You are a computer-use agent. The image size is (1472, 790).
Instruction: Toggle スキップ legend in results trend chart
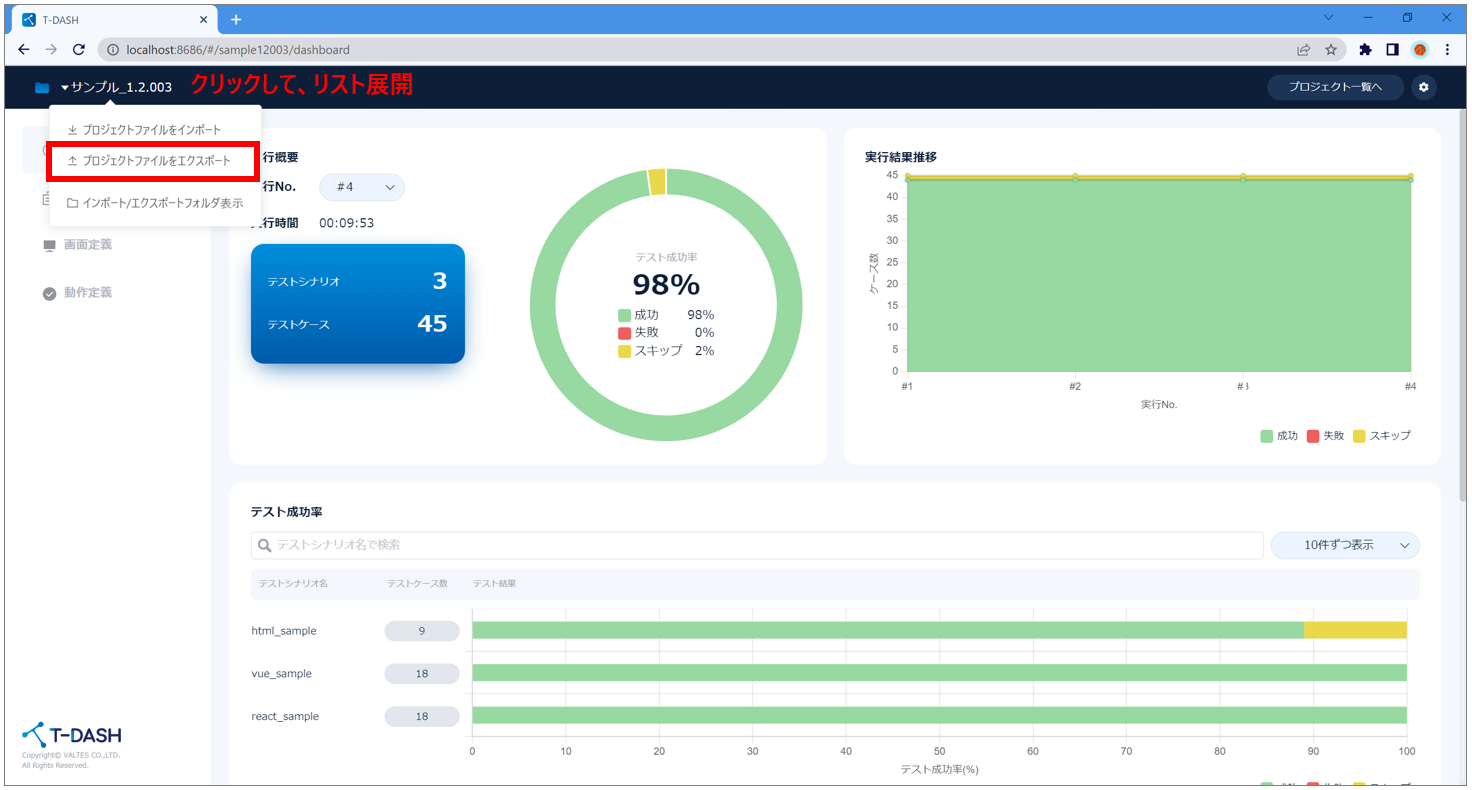pyautogui.click(x=1381, y=436)
